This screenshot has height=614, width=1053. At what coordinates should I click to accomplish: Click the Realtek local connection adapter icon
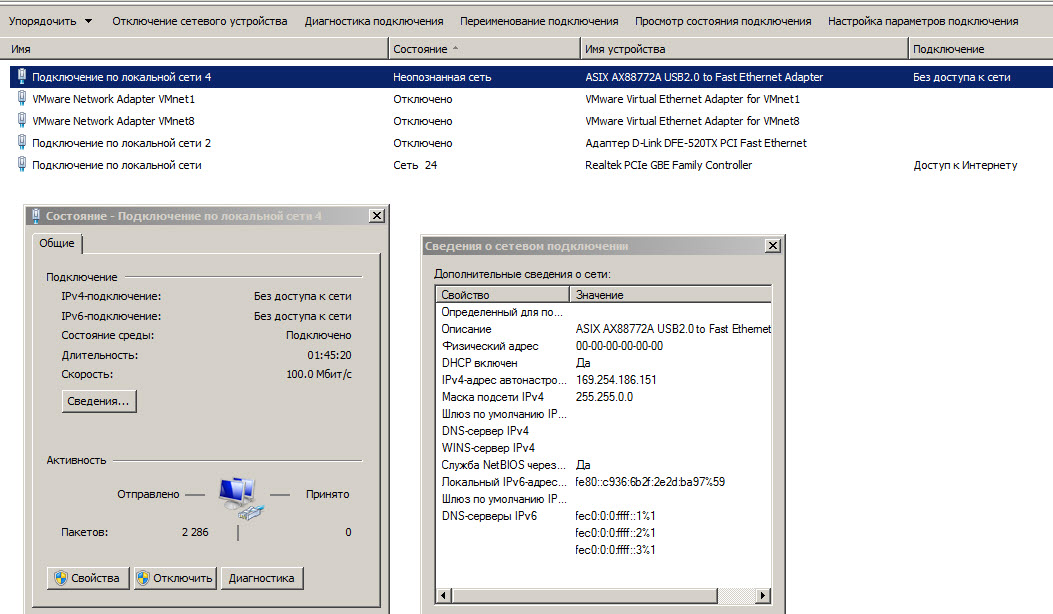pos(22,165)
